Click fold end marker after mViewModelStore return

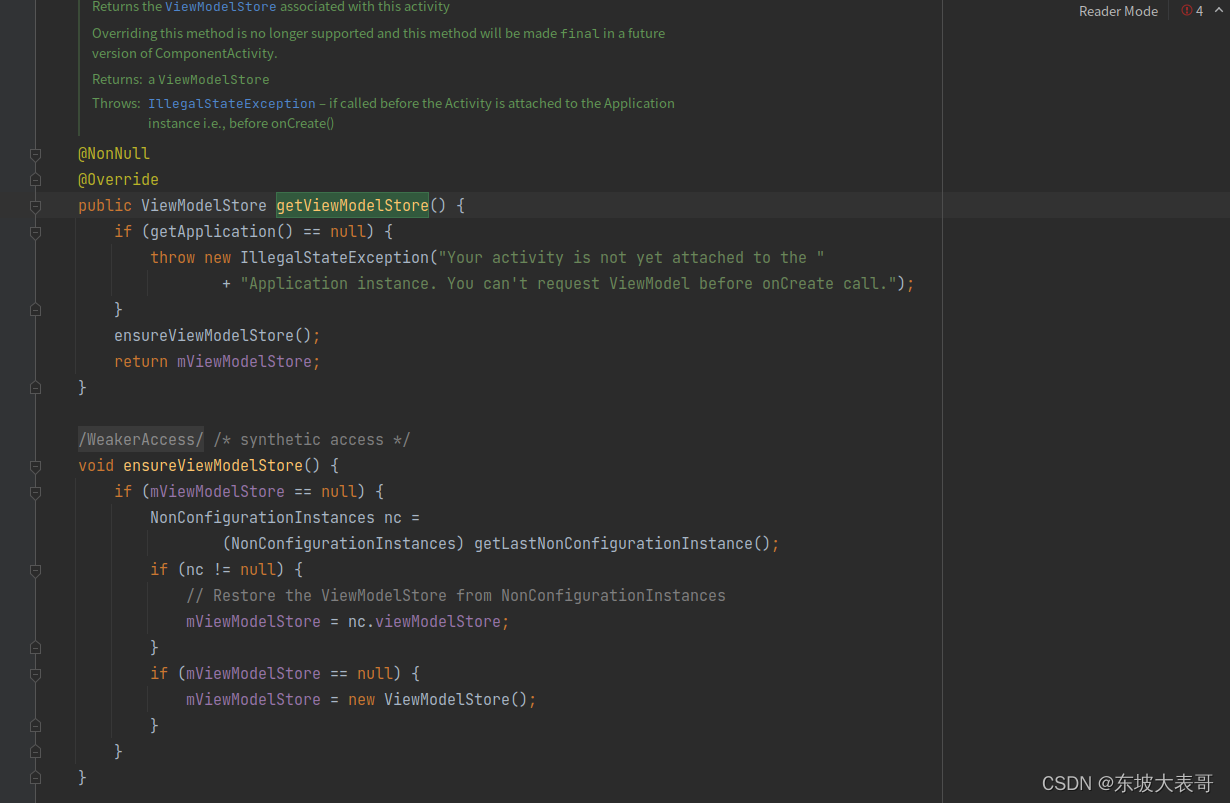[x=35, y=388]
